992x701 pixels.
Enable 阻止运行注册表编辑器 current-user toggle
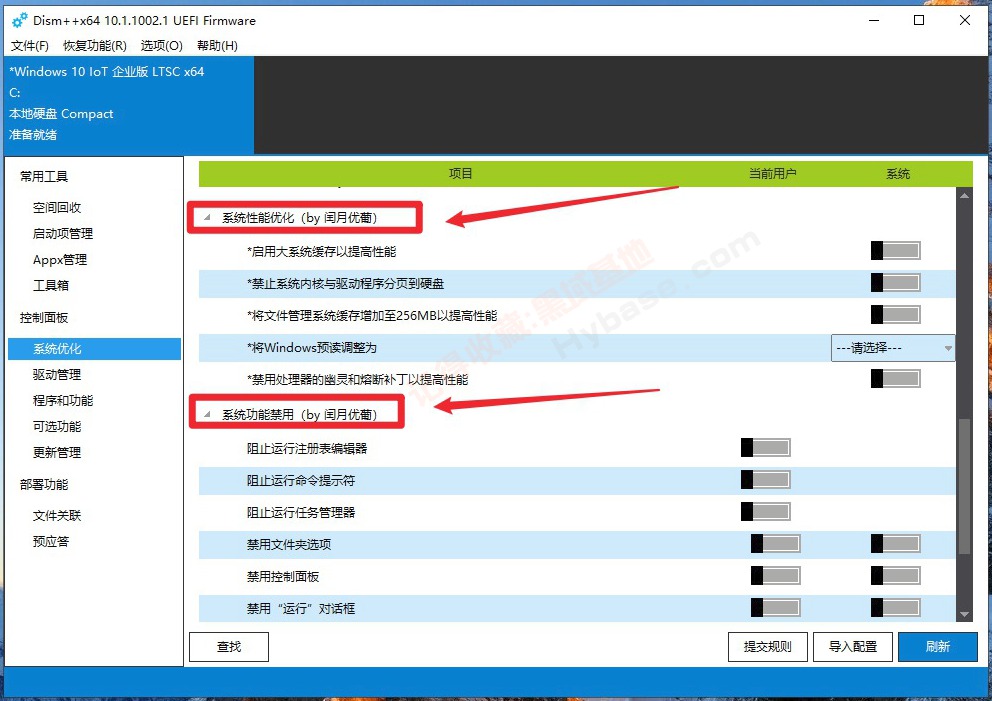pos(766,448)
